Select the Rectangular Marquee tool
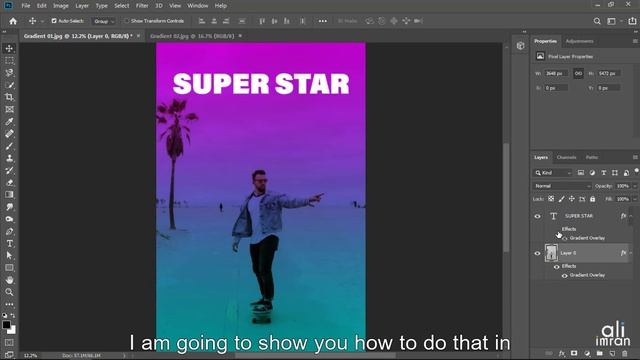 (9, 60)
